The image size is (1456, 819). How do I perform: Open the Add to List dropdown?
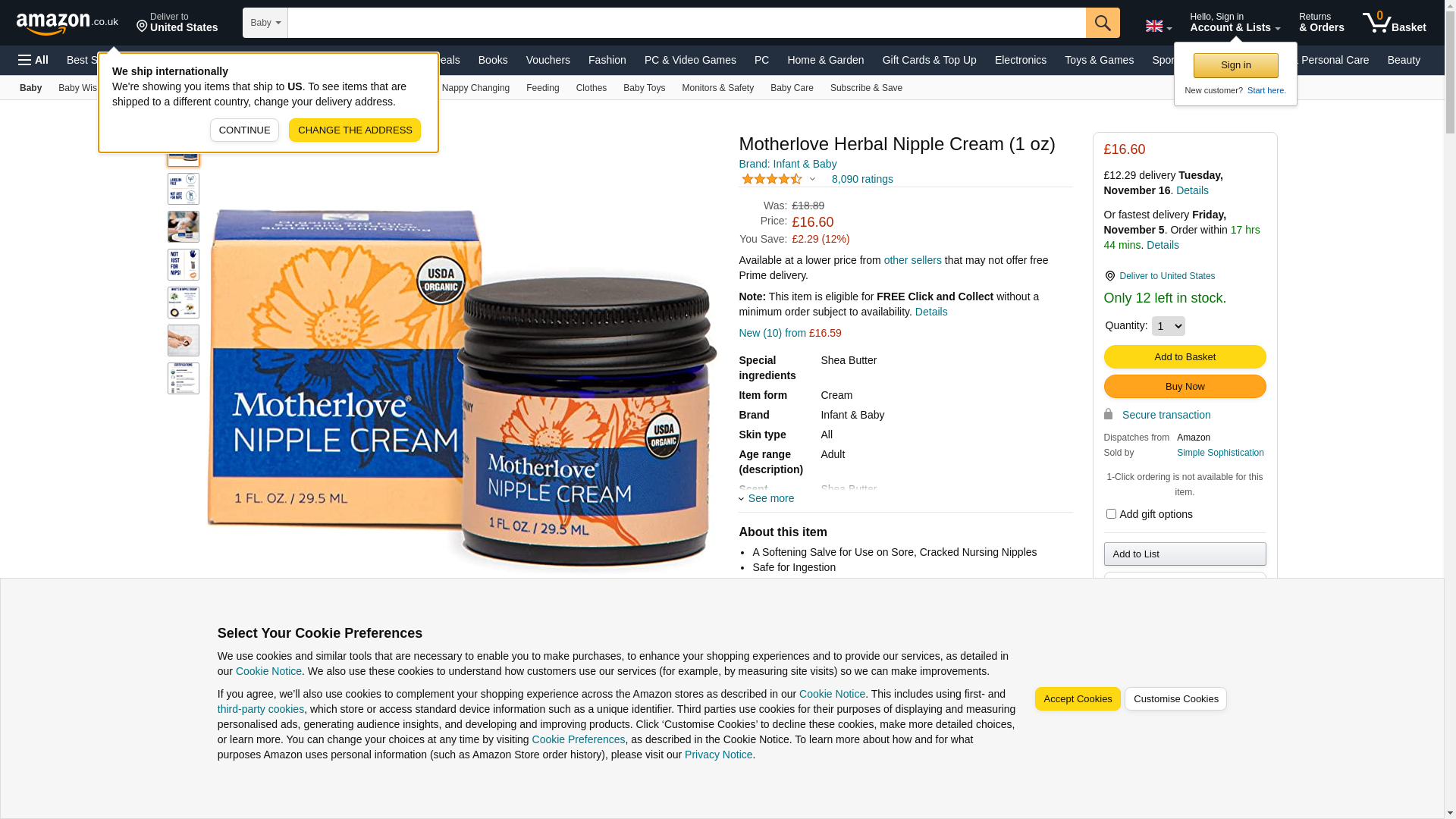pyautogui.click(x=1185, y=554)
